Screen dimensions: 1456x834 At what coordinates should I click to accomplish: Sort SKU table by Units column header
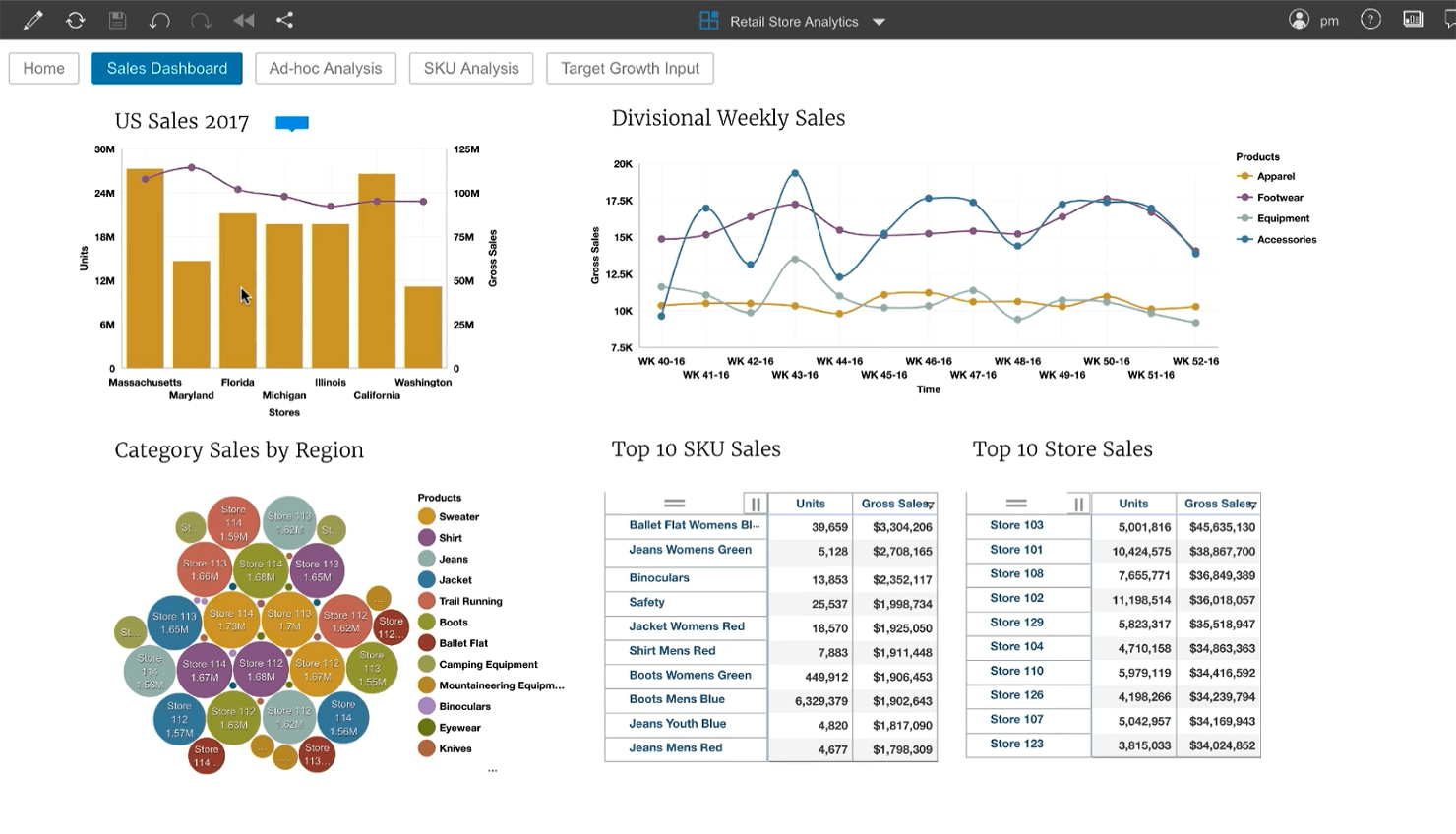point(811,504)
